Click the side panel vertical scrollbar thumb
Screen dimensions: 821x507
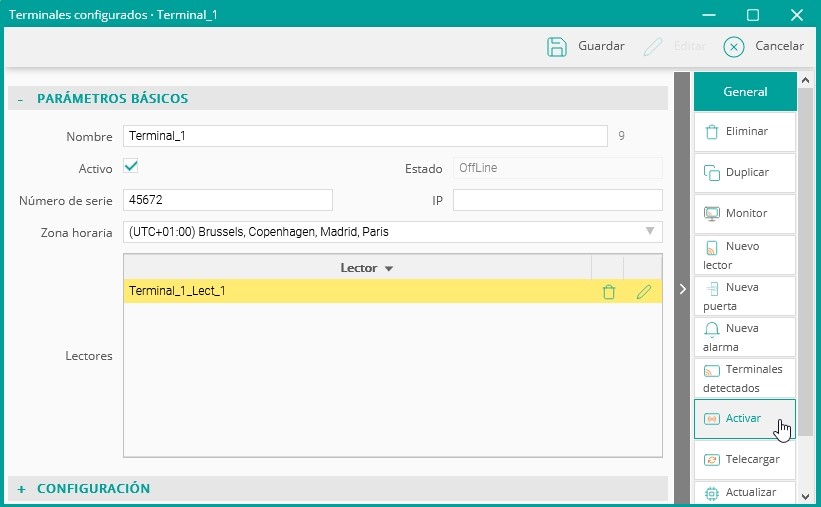pos(805,262)
